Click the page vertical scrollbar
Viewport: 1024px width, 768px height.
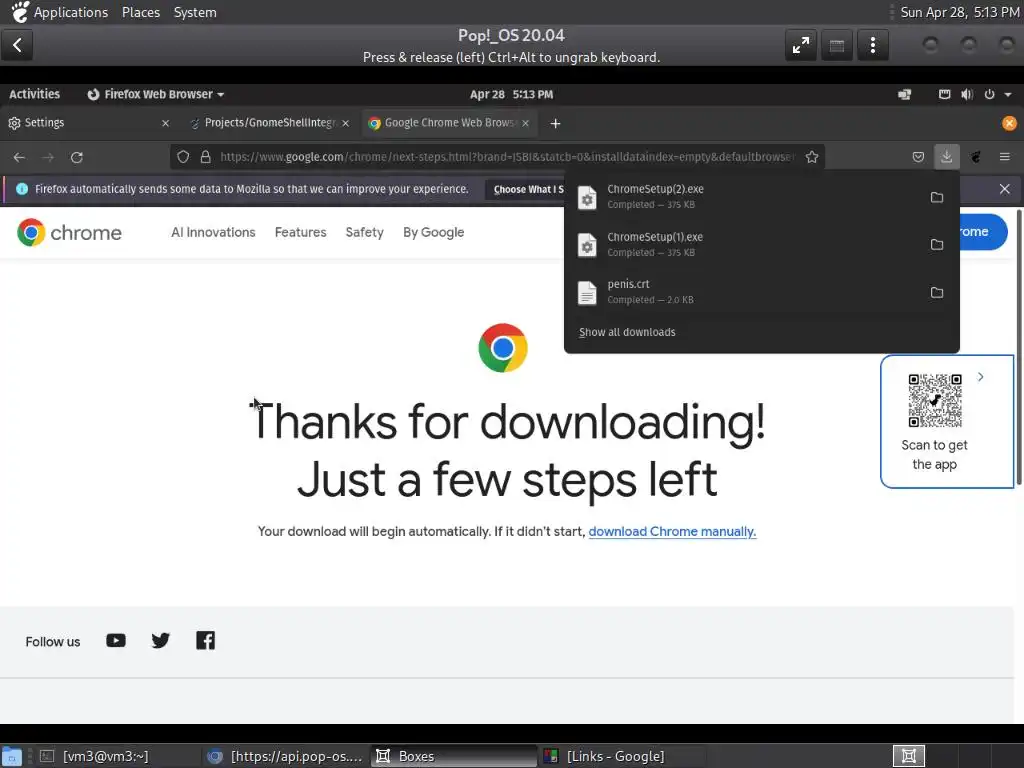point(1019,348)
